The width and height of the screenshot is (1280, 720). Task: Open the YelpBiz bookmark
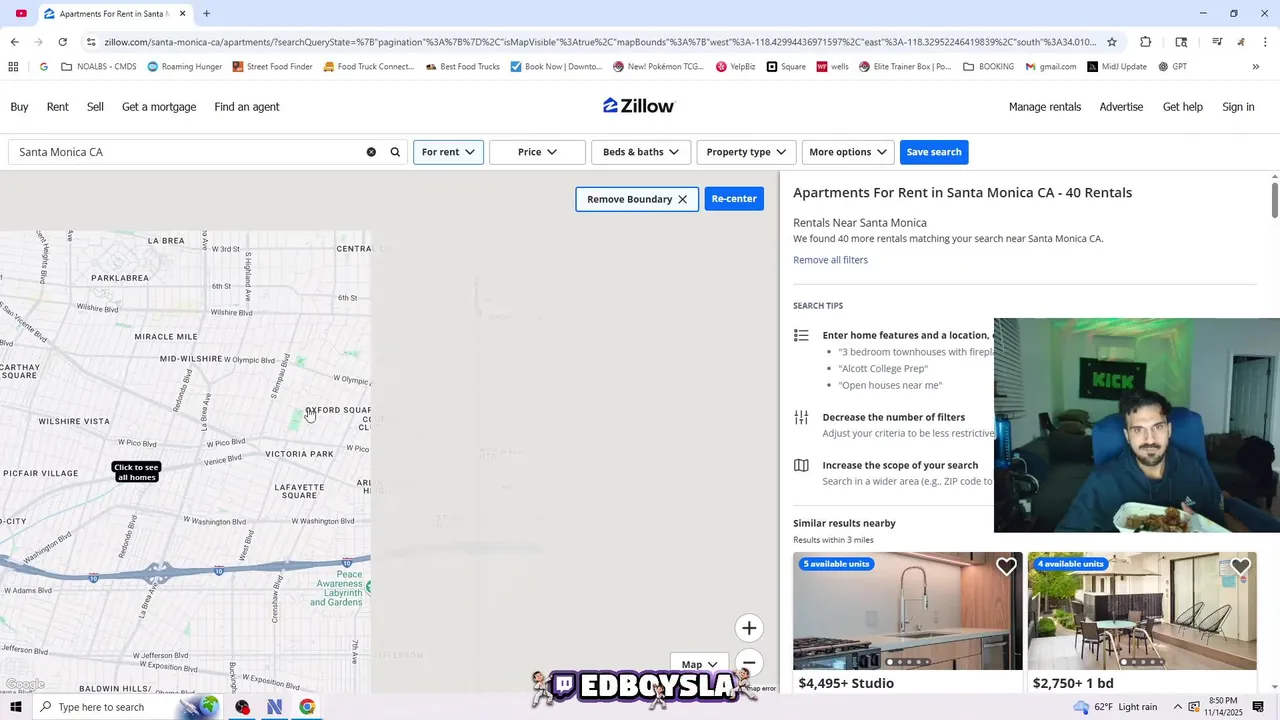(735, 67)
